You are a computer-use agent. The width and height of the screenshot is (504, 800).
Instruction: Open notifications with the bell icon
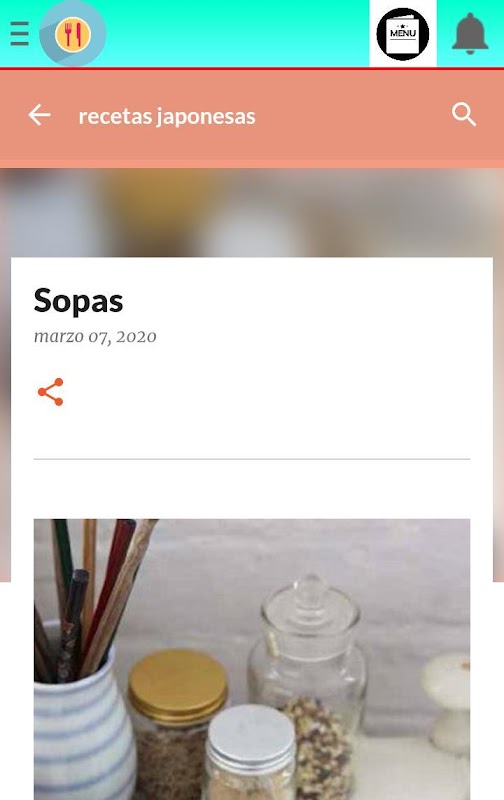click(x=470, y=34)
